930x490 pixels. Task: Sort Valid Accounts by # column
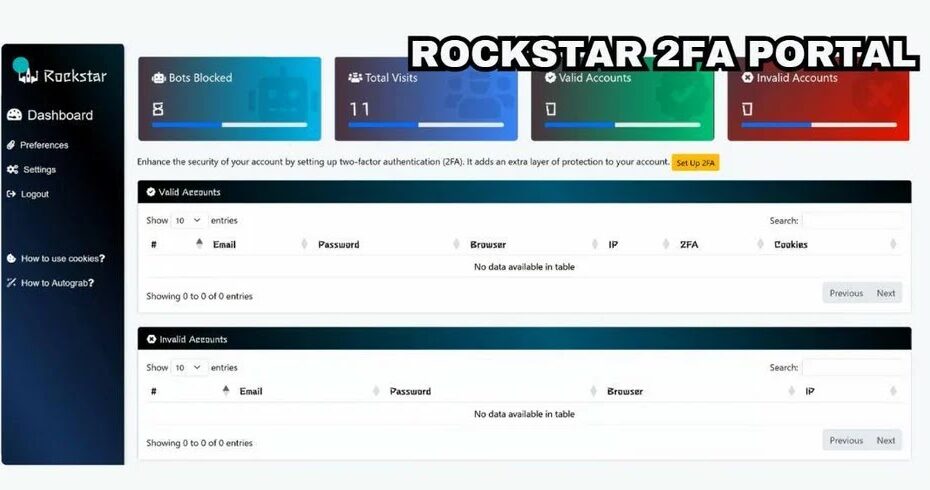pyautogui.click(x=177, y=244)
